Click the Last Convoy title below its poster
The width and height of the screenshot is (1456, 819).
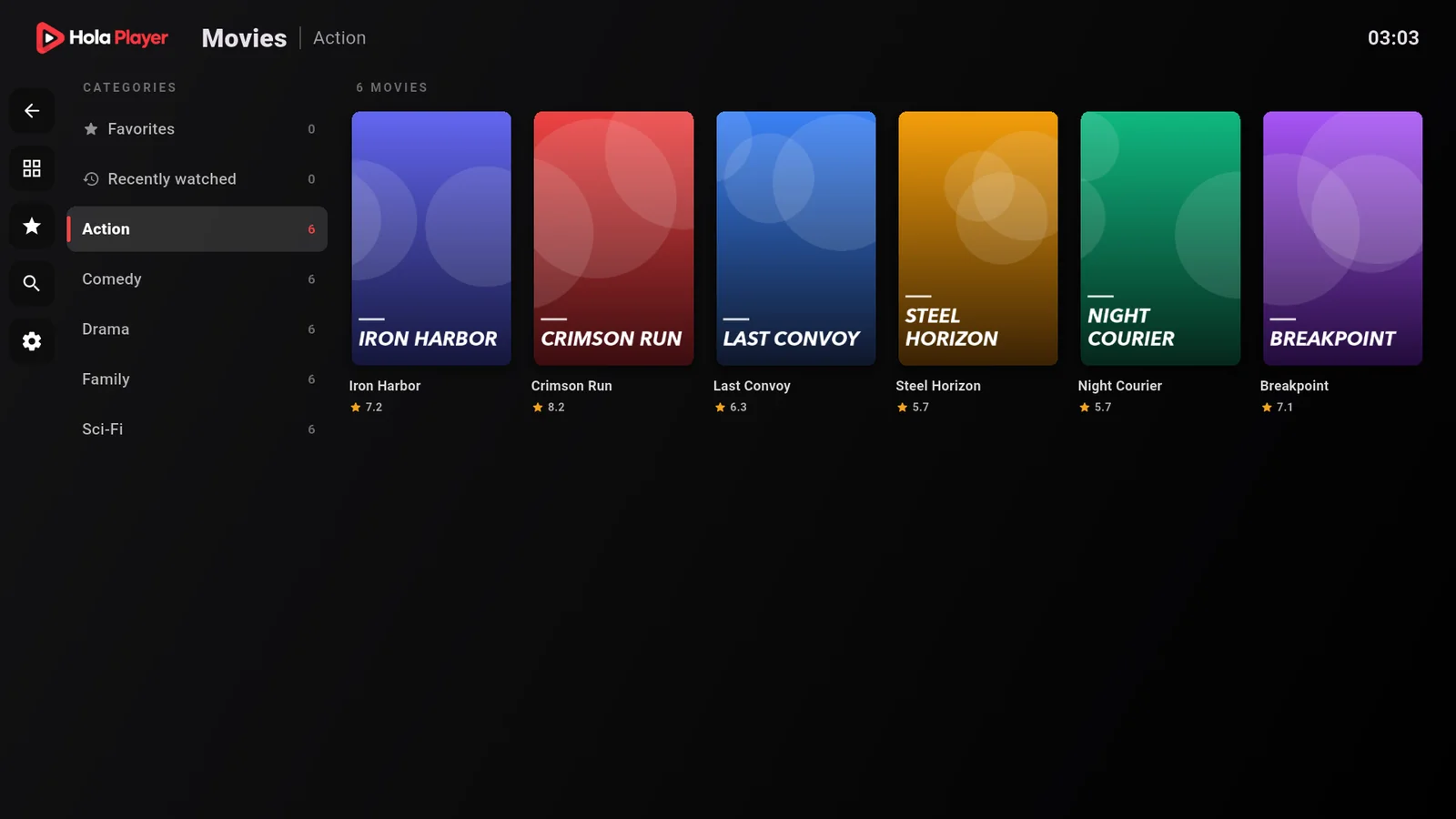point(752,386)
